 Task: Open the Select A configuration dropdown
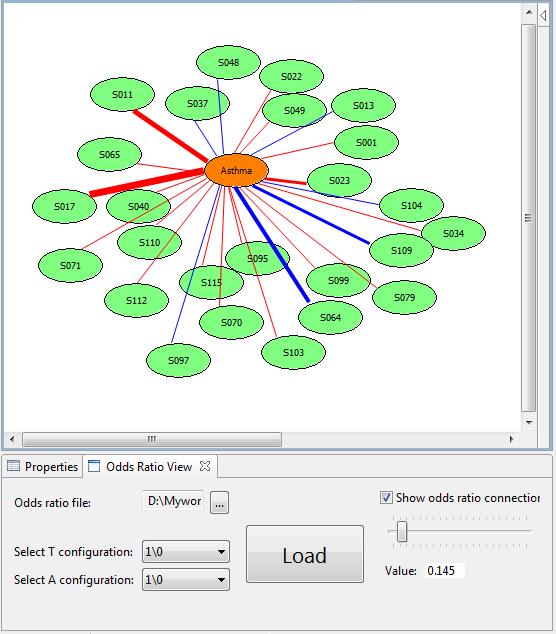point(186,580)
